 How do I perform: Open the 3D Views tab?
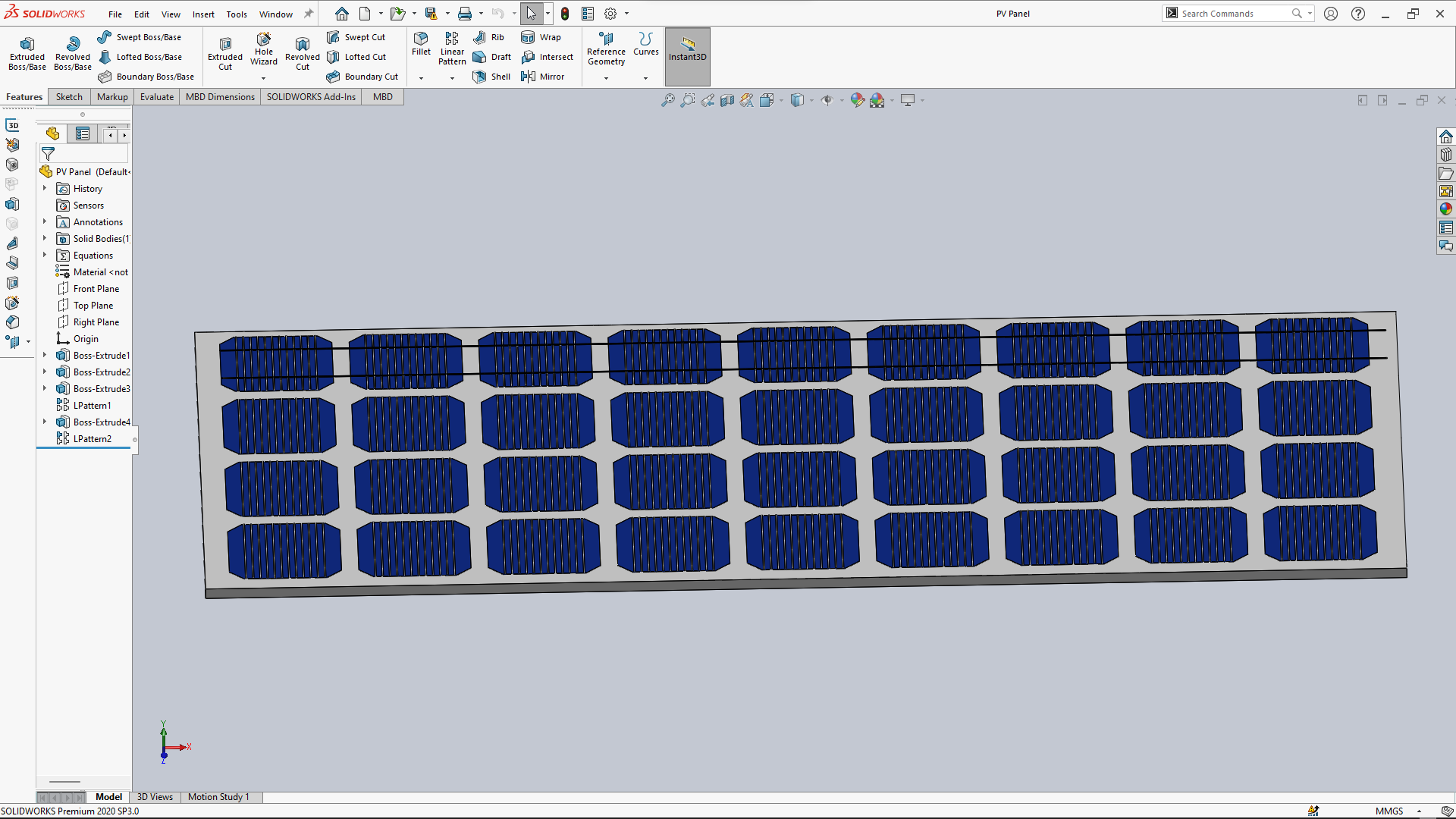pyautogui.click(x=155, y=797)
